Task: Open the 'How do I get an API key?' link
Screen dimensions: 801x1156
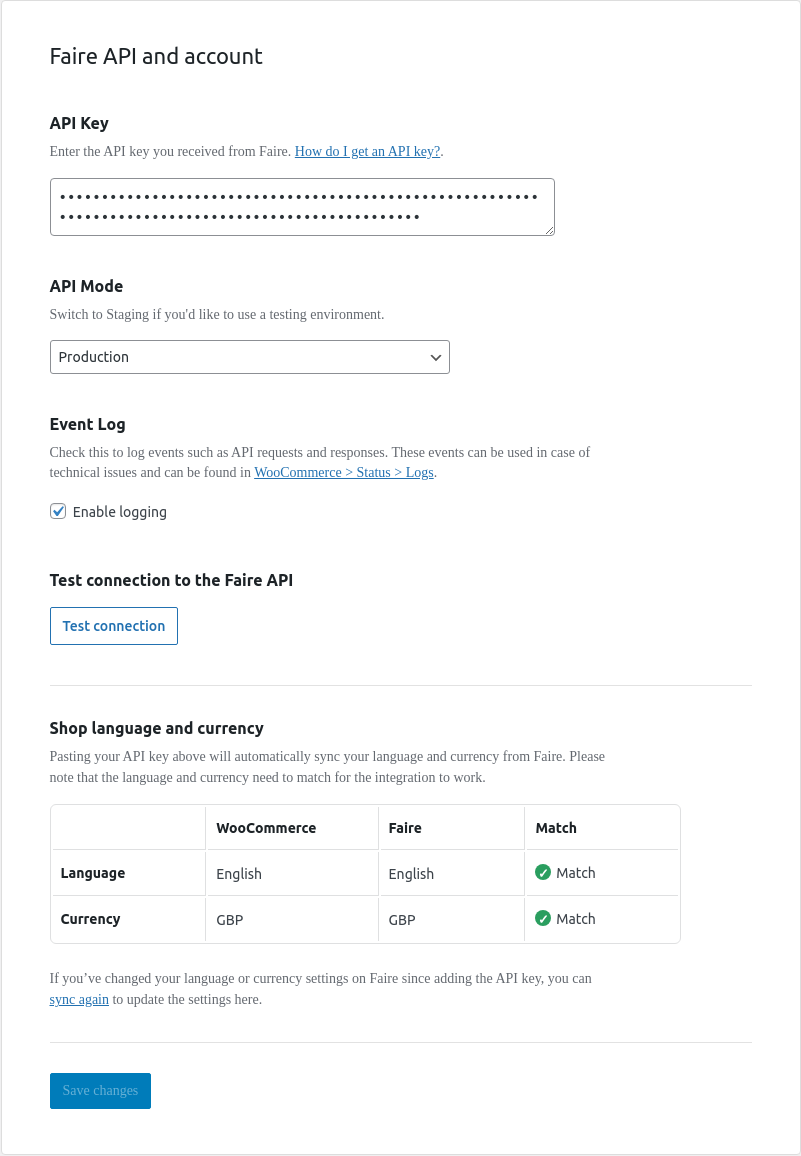Action: [x=367, y=151]
